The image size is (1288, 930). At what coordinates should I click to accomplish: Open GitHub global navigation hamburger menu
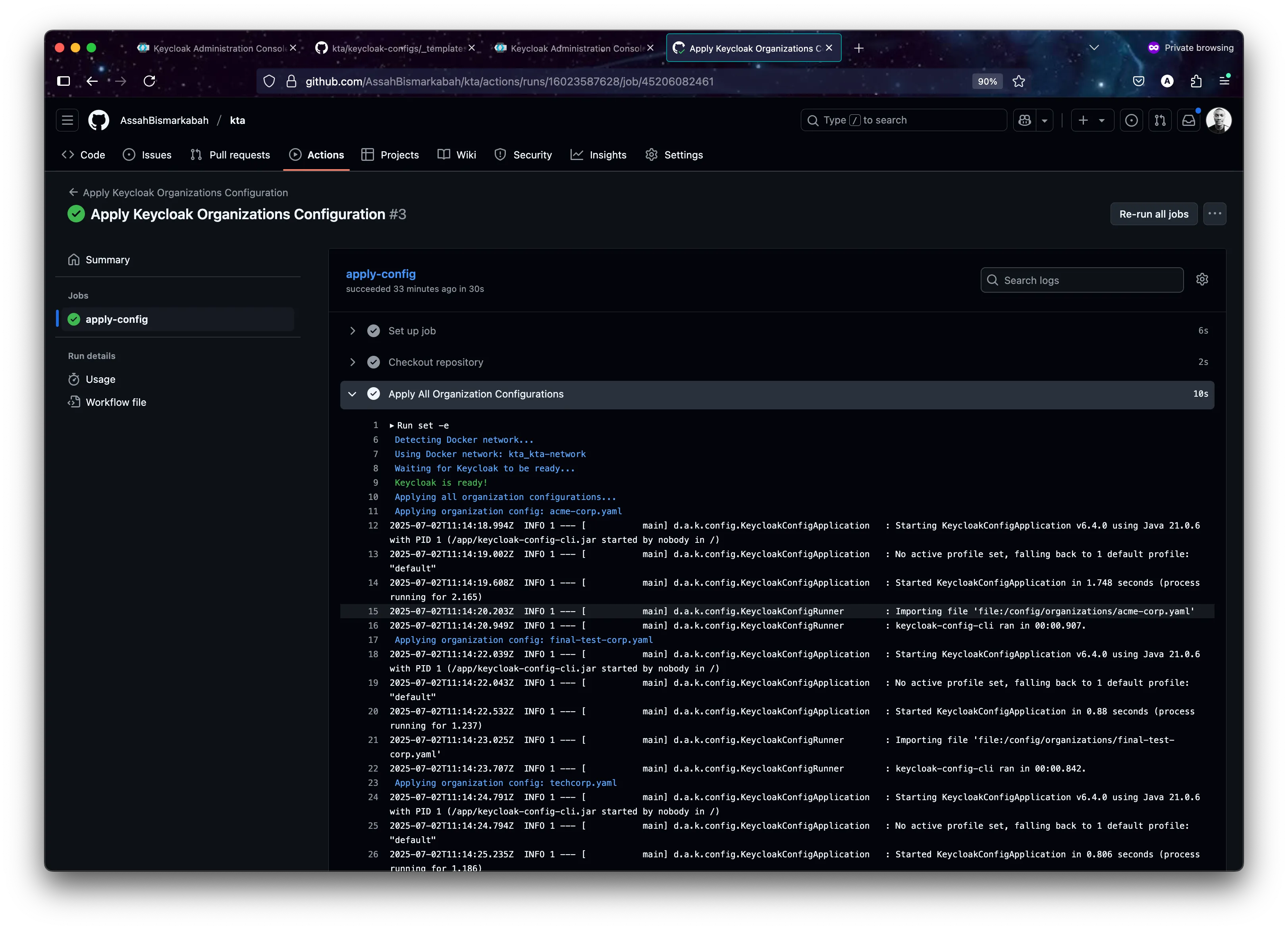(67, 120)
